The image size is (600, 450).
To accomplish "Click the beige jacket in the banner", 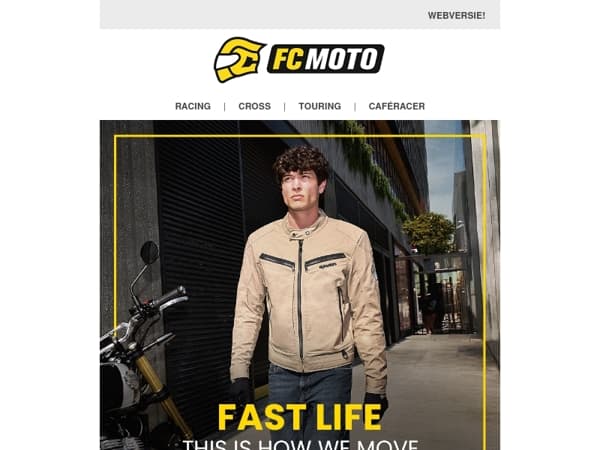I will pos(306,295).
